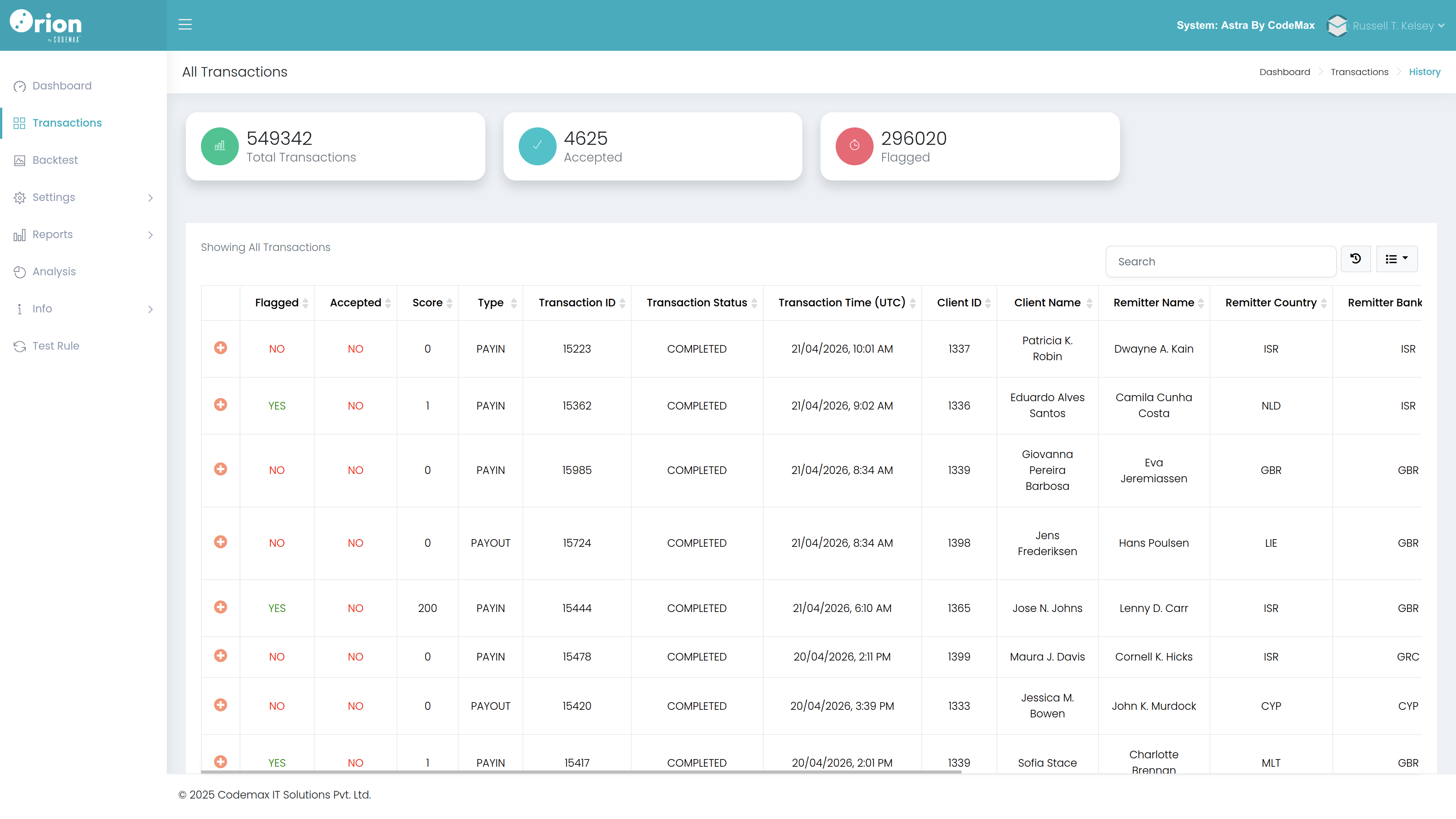Image resolution: width=1456 pixels, height=819 pixels.
Task: Sort by Transaction Status column
Action: click(697, 303)
